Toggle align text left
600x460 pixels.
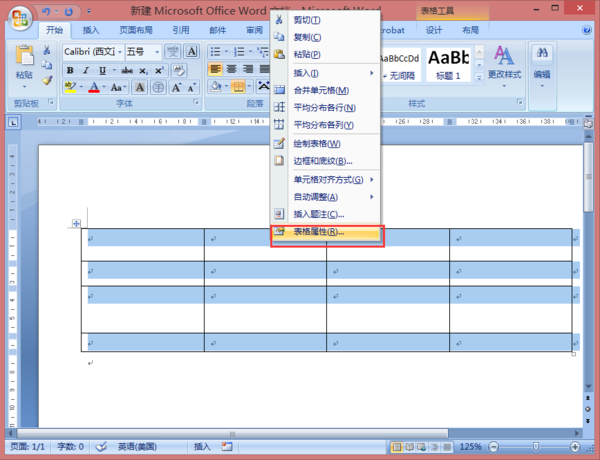215,69
